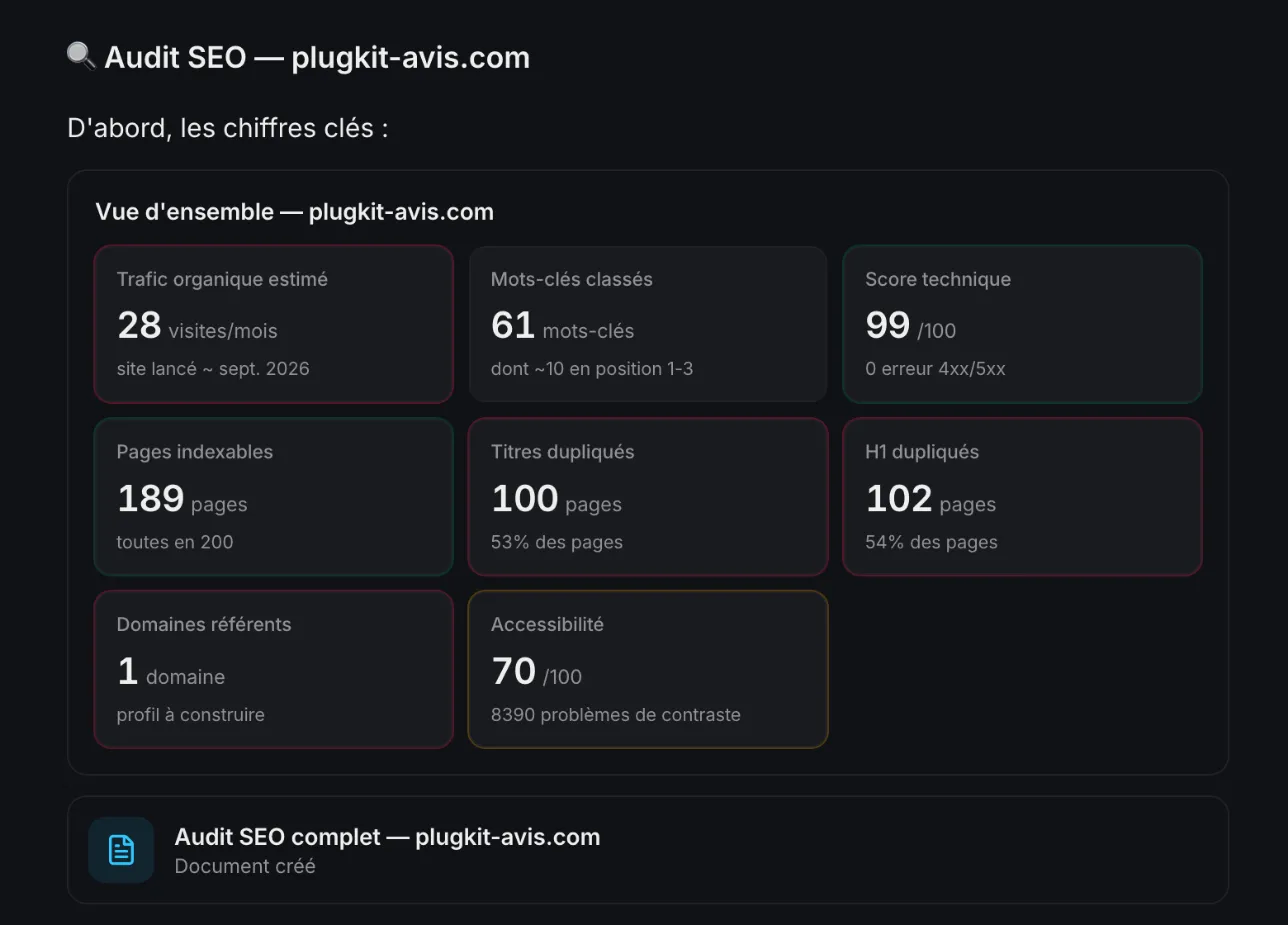Click the "Accessibilité" label

point(547,624)
